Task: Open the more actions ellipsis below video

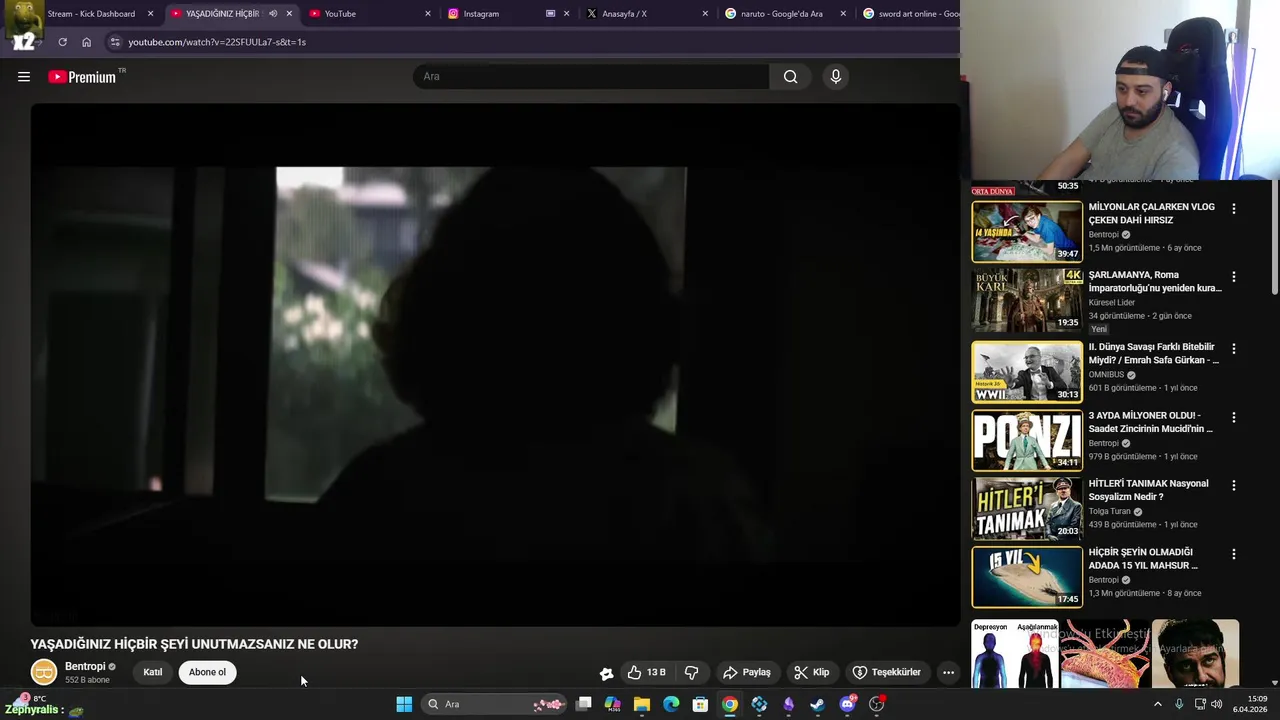Action: tap(948, 673)
